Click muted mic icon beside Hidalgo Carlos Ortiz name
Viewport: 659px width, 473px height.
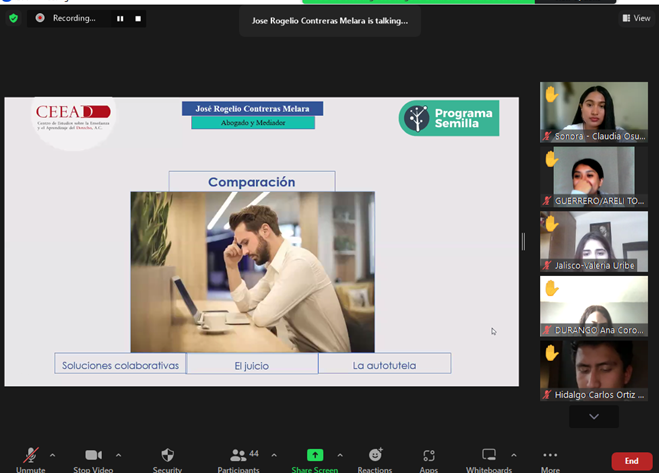[547, 395]
